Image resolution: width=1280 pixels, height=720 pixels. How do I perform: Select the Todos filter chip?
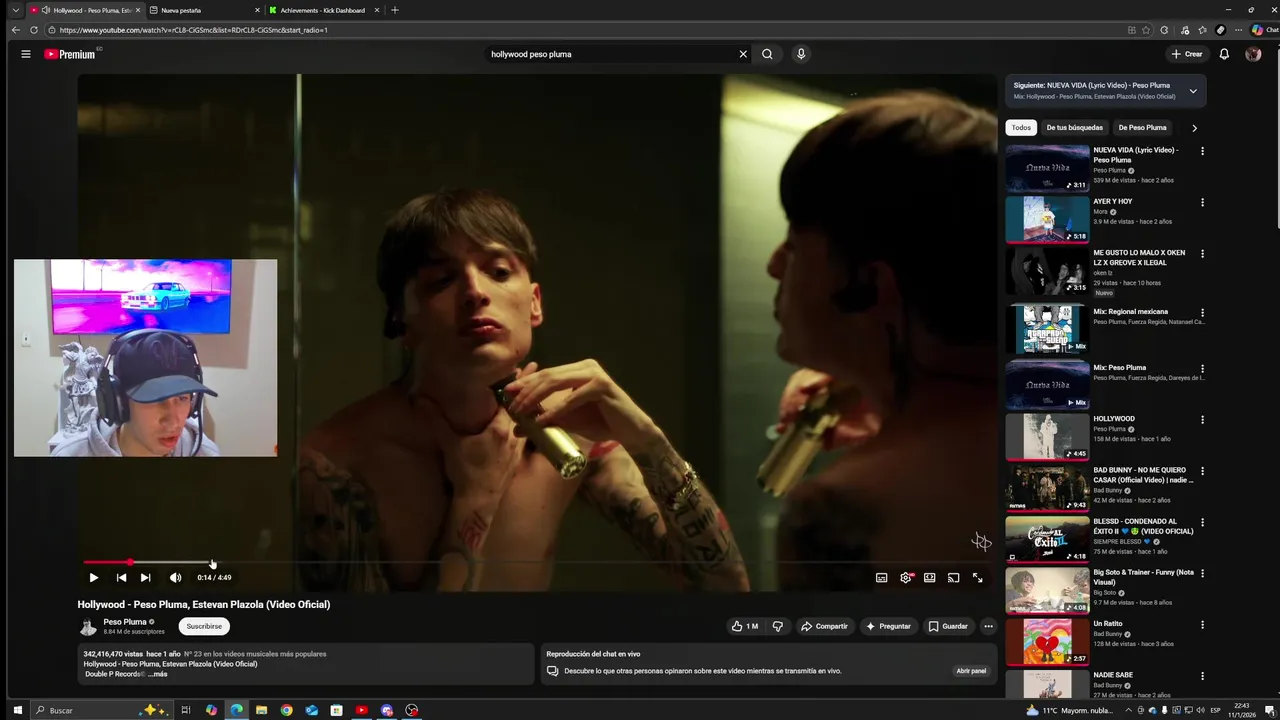pyautogui.click(x=1021, y=128)
